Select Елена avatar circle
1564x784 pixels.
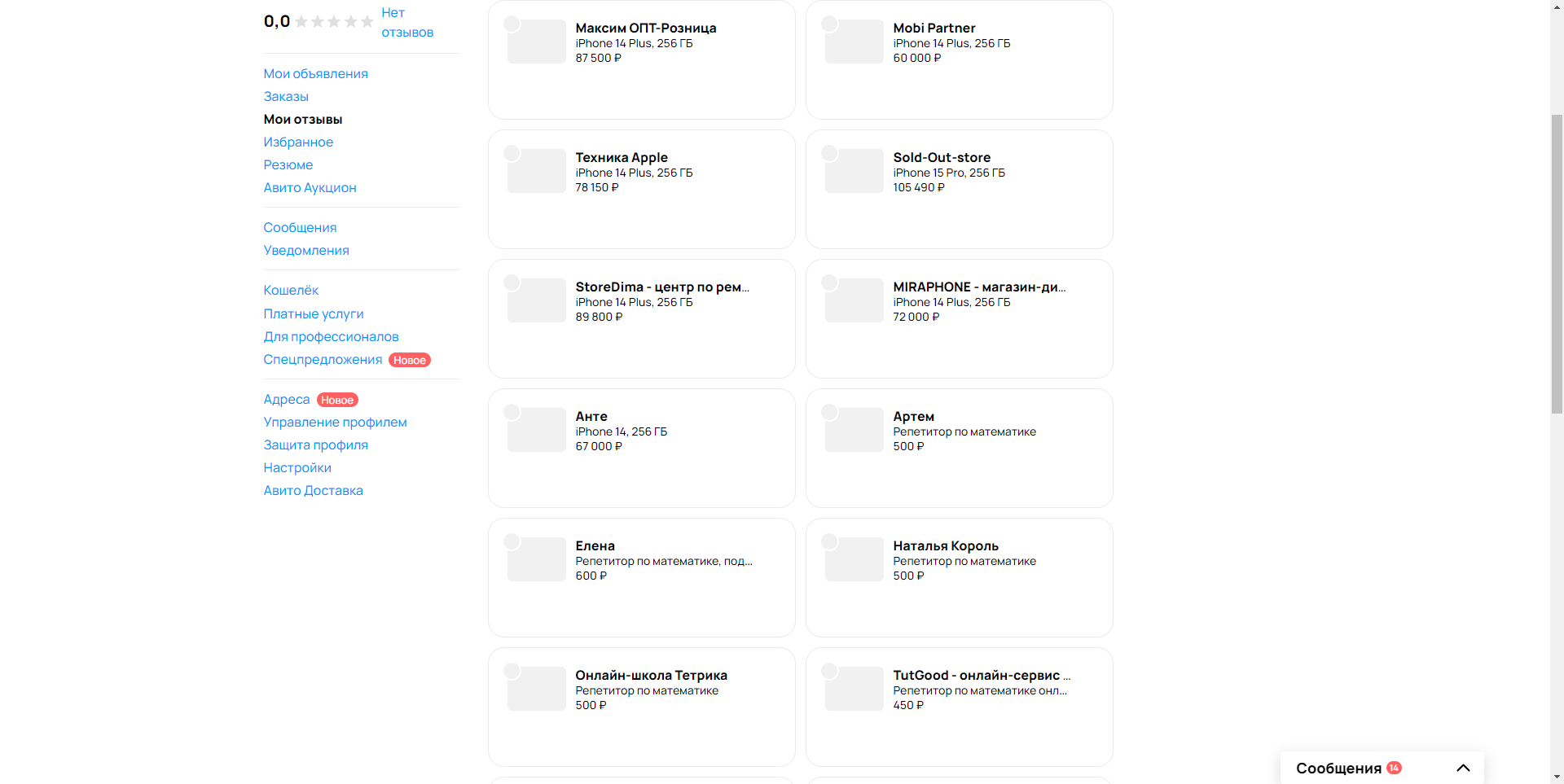pos(512,541)
